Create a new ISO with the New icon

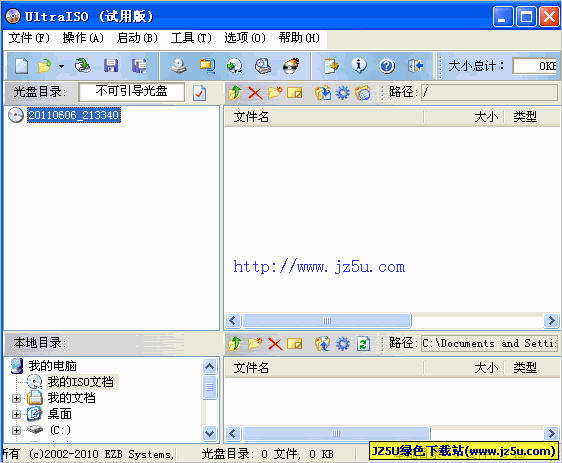[21, 66]
